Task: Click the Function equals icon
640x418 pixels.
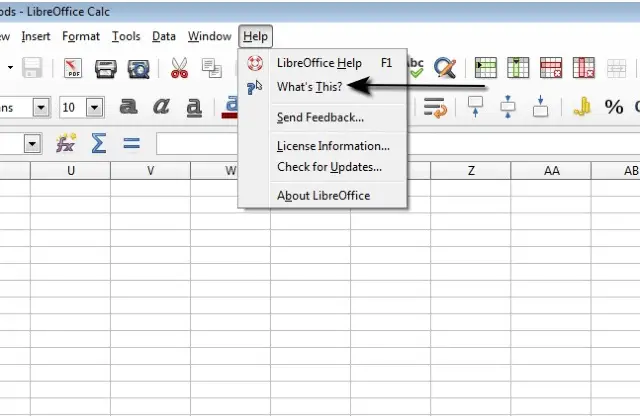Action: (x=131, y=143)
